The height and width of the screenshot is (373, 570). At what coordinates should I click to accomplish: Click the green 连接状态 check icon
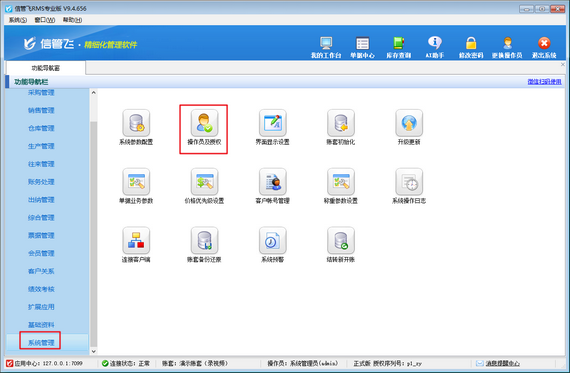pos(105,363)
